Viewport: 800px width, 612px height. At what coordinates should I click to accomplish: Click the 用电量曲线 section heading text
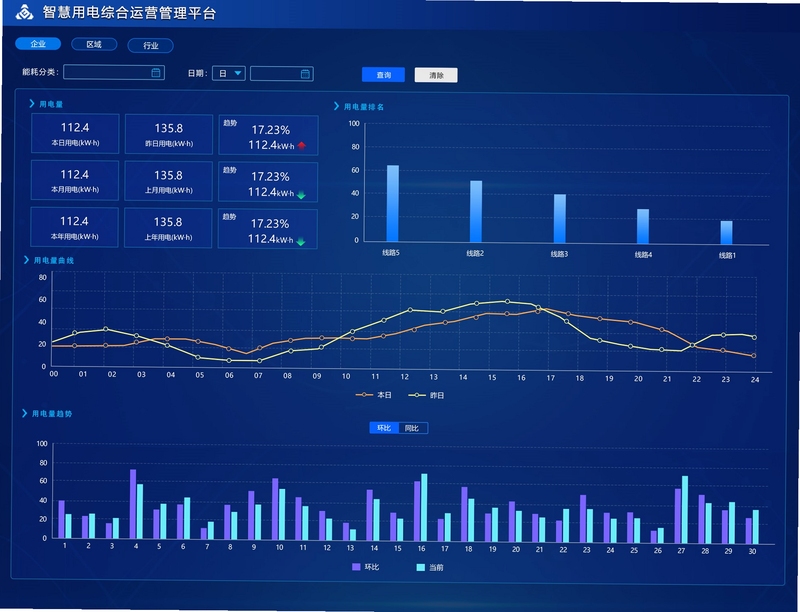pos(54,261)
